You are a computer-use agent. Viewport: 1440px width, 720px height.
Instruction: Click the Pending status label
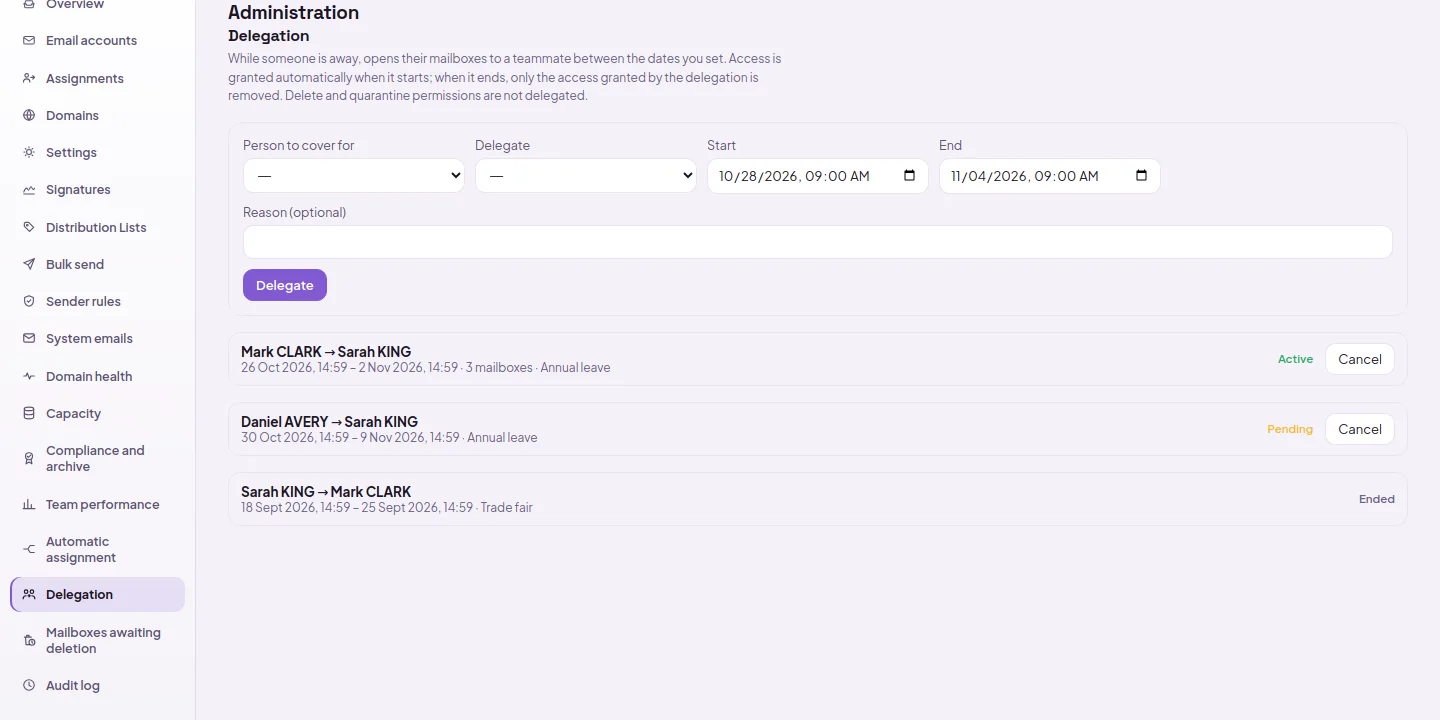[1290, 429]
